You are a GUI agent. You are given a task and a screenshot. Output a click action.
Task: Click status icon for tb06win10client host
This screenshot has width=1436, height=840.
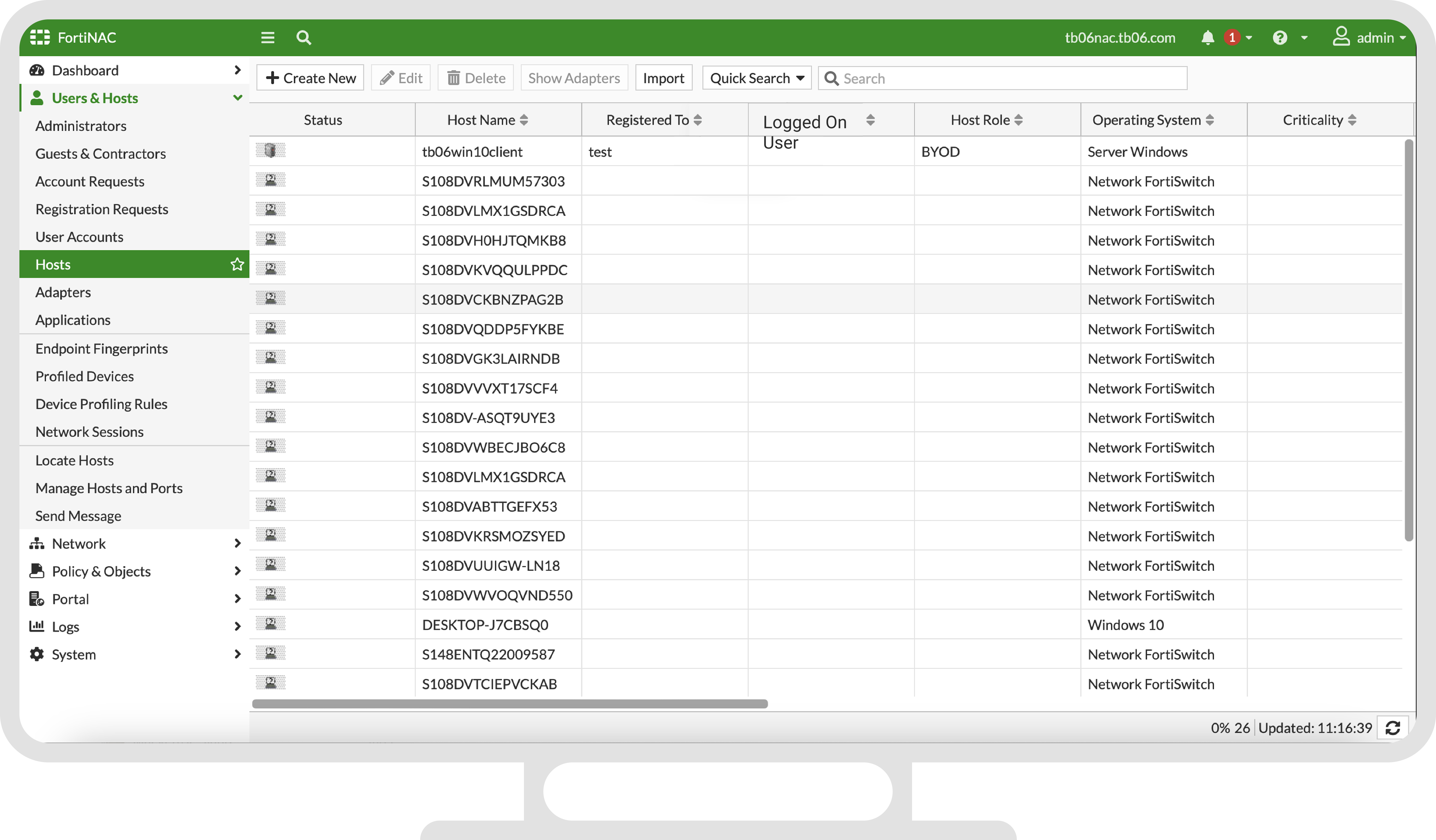click(270, 151)
